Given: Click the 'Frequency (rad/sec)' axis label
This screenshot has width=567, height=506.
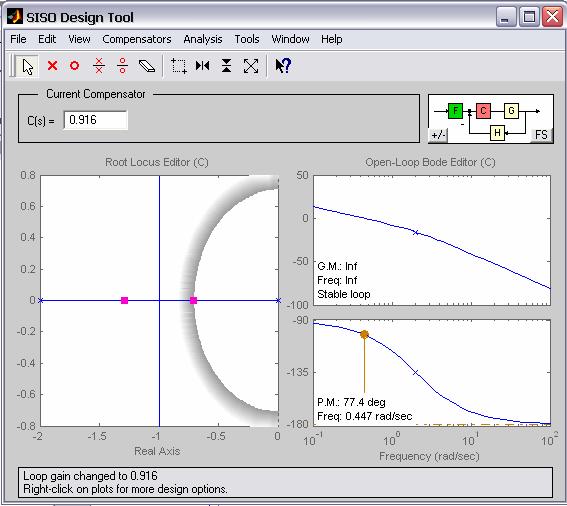Looking at the screenshot, I should click(x=429, y=456).
